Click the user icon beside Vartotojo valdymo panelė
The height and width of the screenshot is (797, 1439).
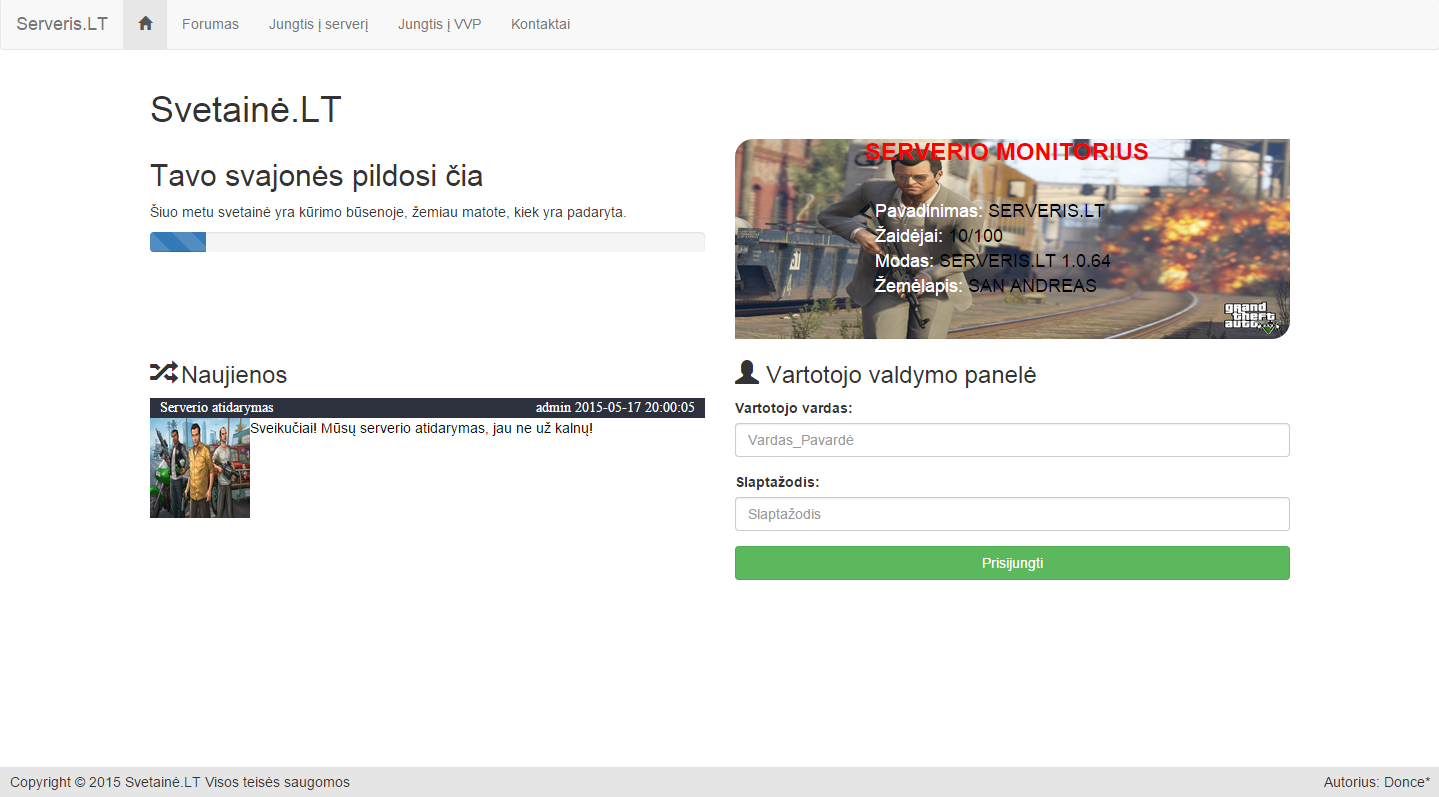tap(747, 372)
